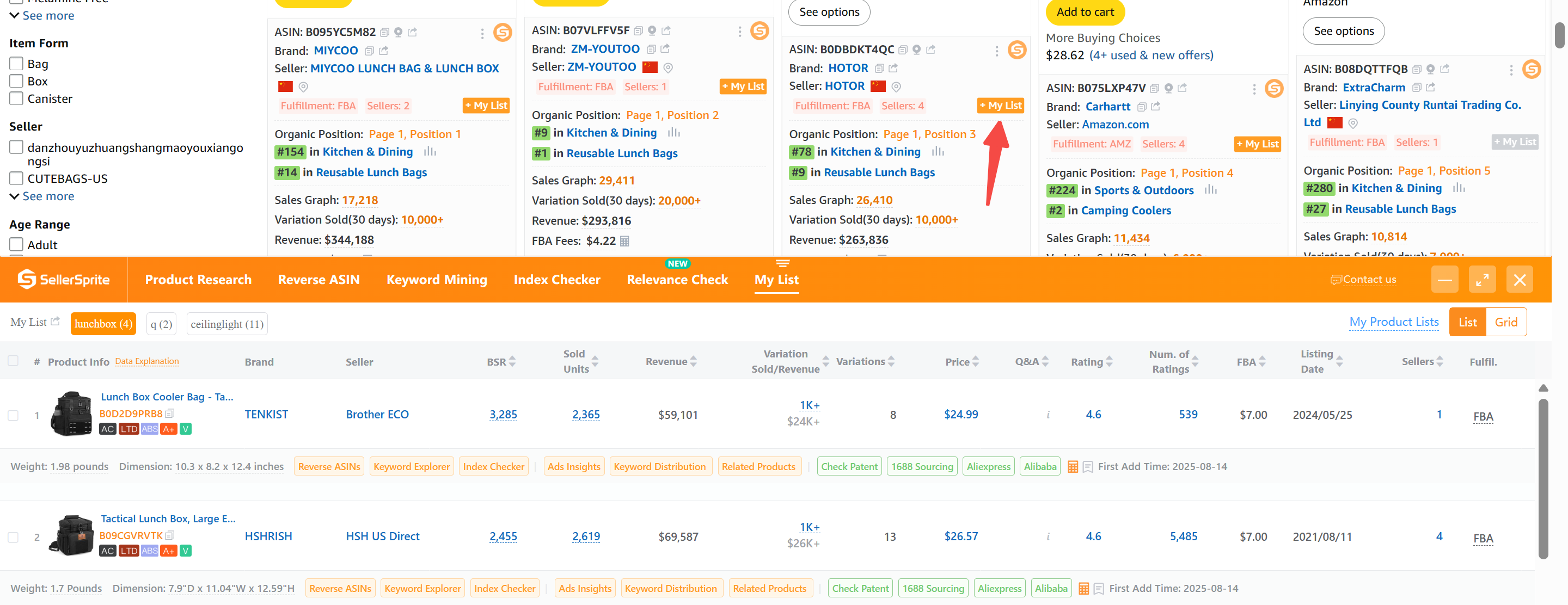Click the SellerSprite logo in the orange toolbar

tap(63, 280)
